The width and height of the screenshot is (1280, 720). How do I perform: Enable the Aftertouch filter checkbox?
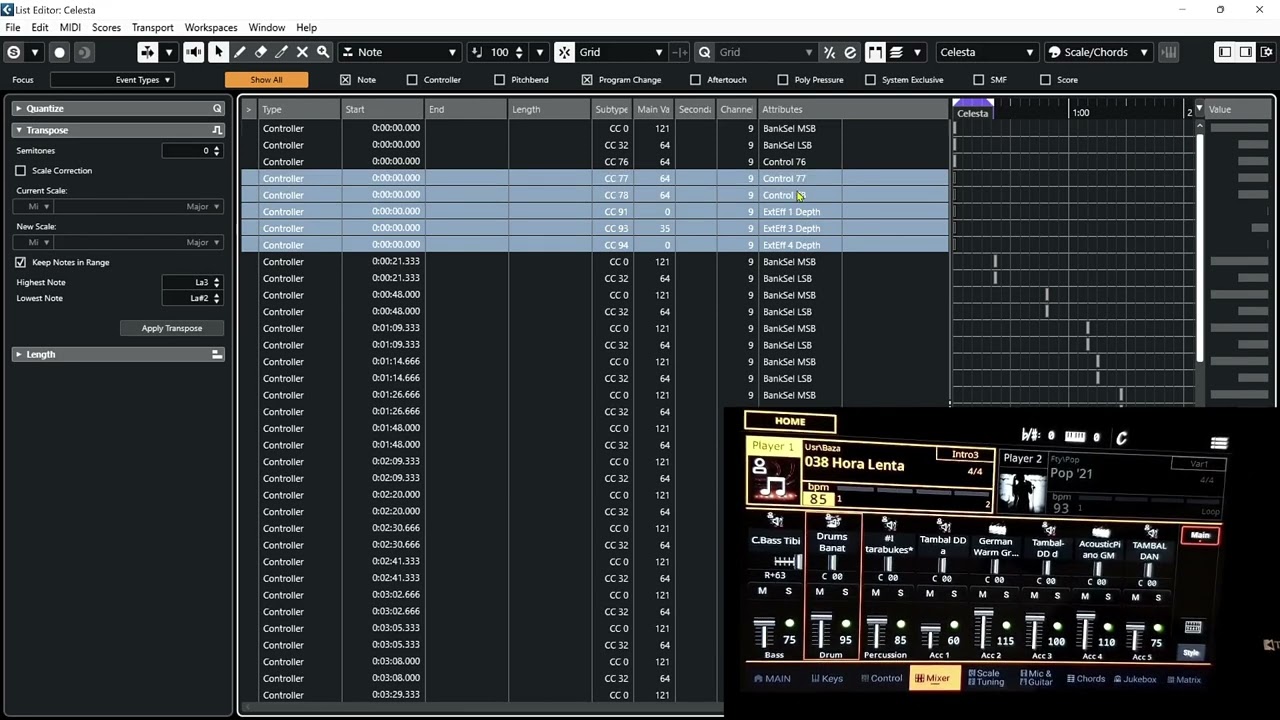(696, 80)
